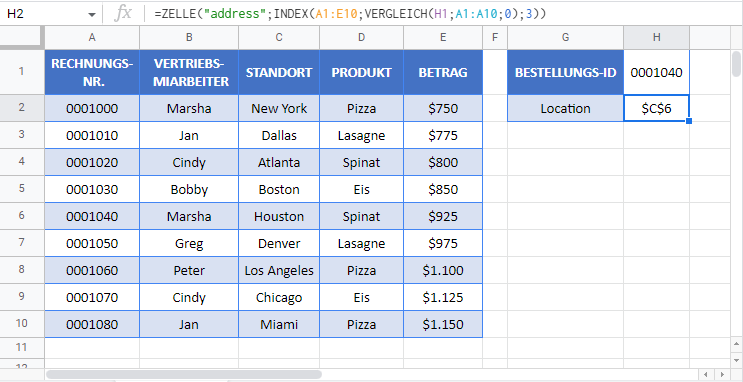Select row 5 header
This screenshot has width=743, height=382.
coord(21,190)
